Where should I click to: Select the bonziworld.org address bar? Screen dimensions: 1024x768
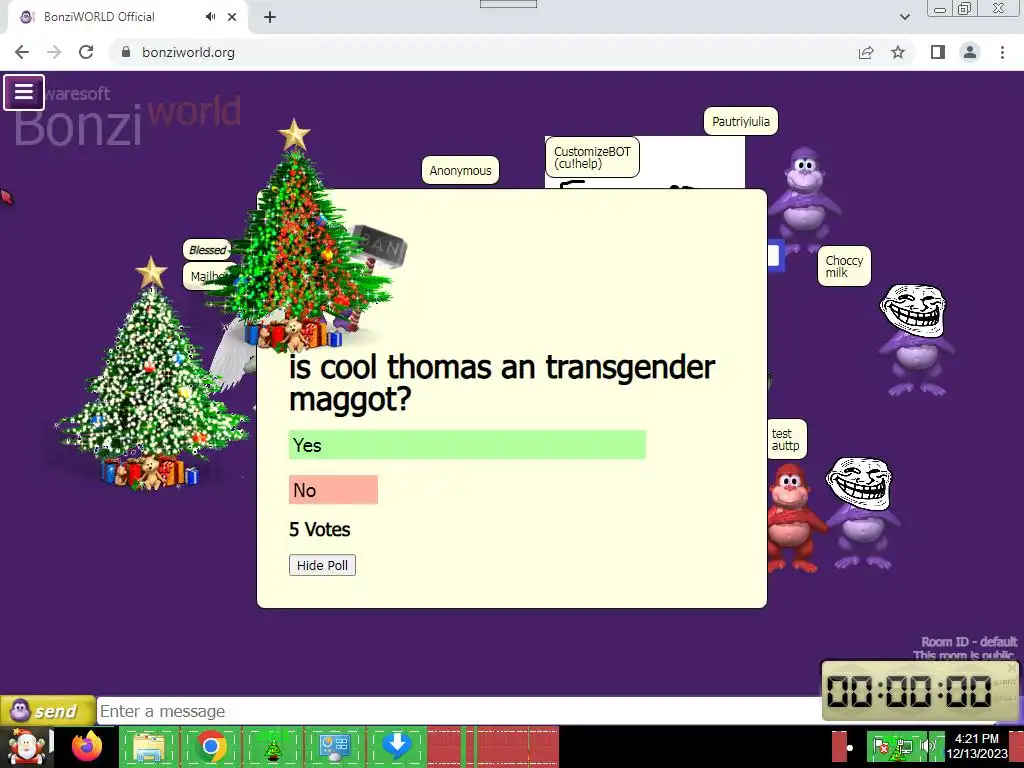click(x=483, y=52)
